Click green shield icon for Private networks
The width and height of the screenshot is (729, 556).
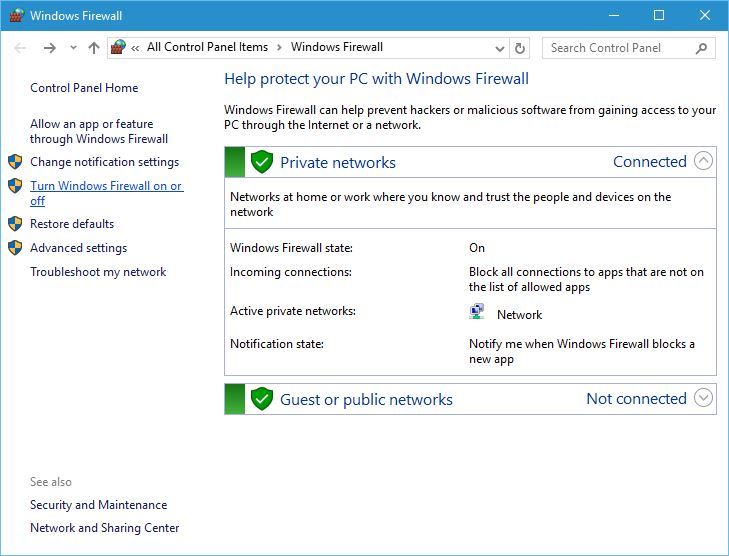click(x=262, y=162)
